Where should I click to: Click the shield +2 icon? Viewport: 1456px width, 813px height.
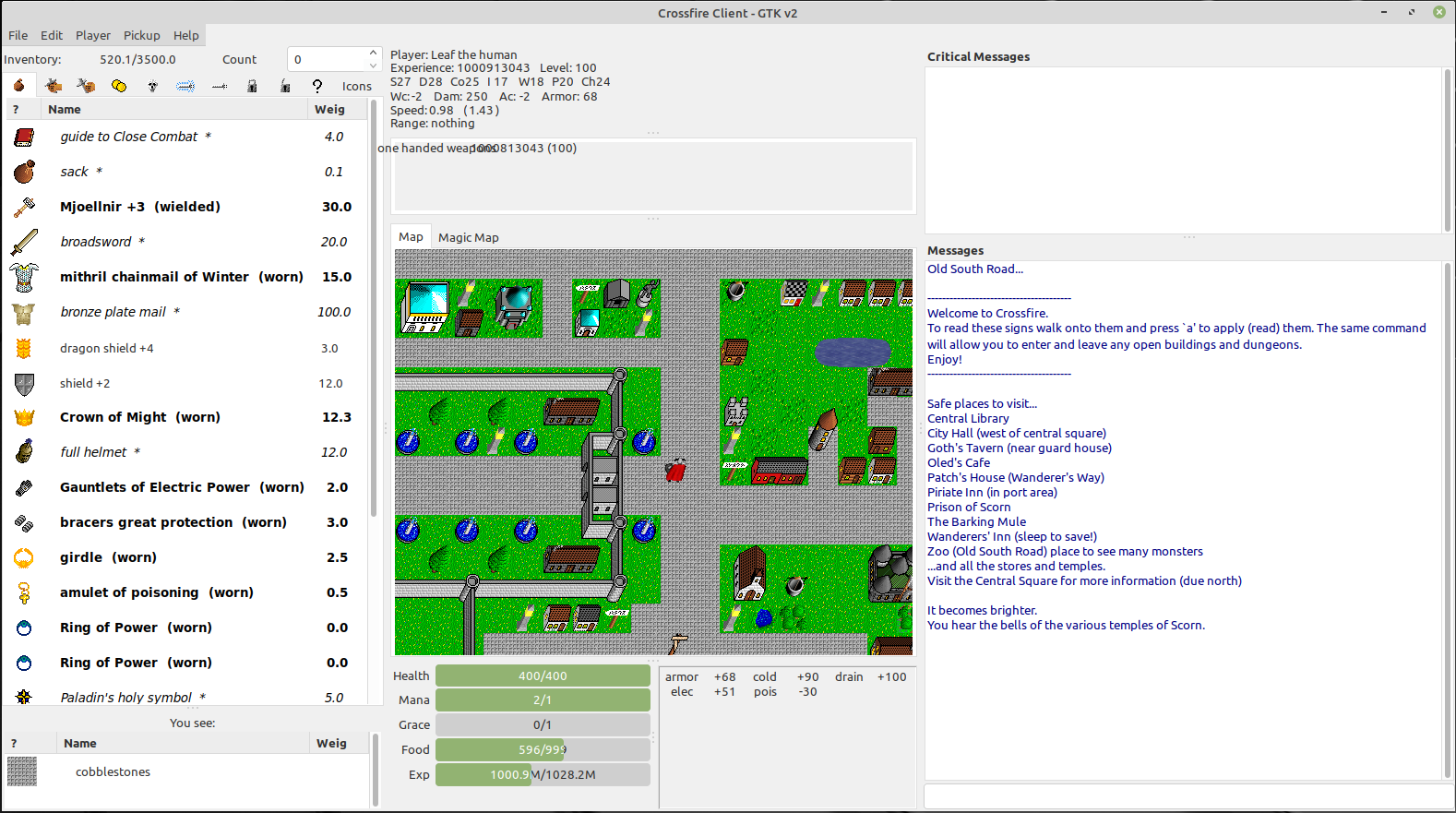click(24, 383)
